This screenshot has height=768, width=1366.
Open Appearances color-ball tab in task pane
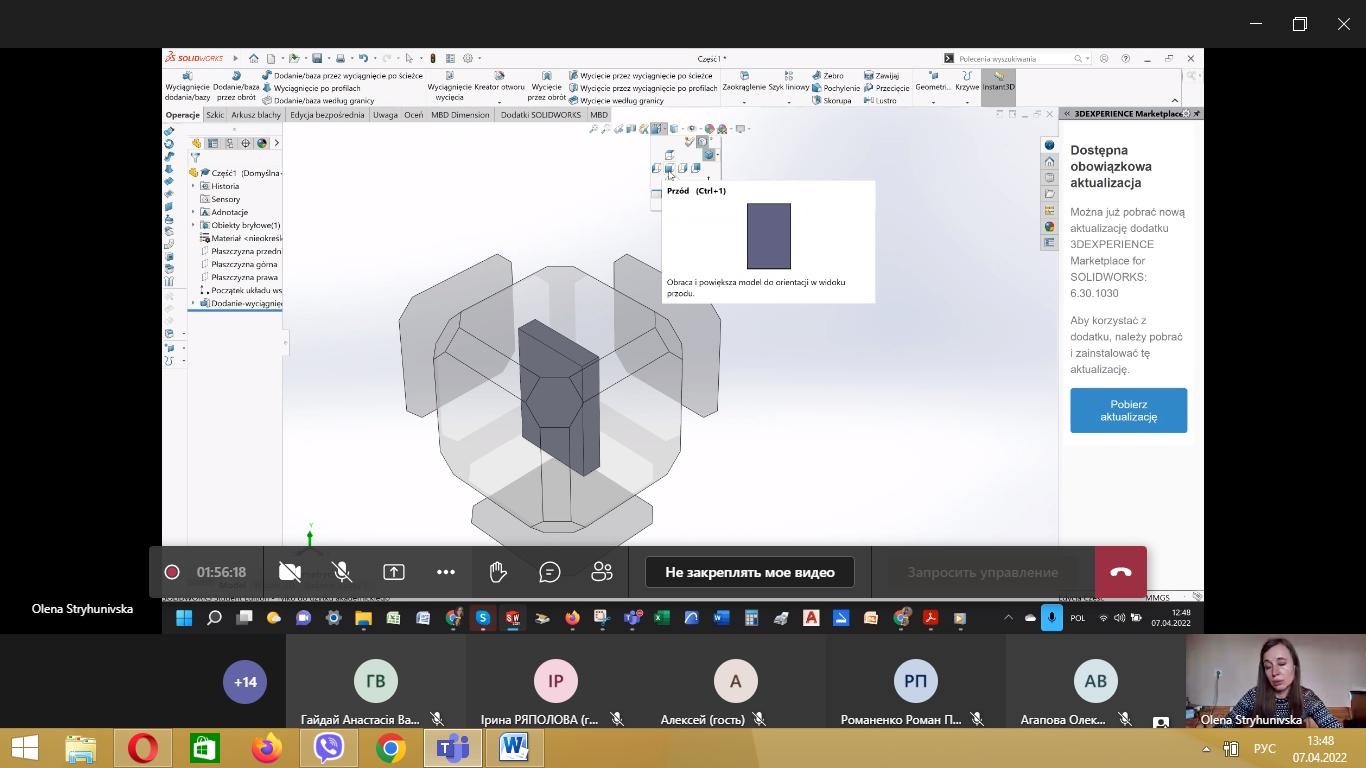[1049, 227]
